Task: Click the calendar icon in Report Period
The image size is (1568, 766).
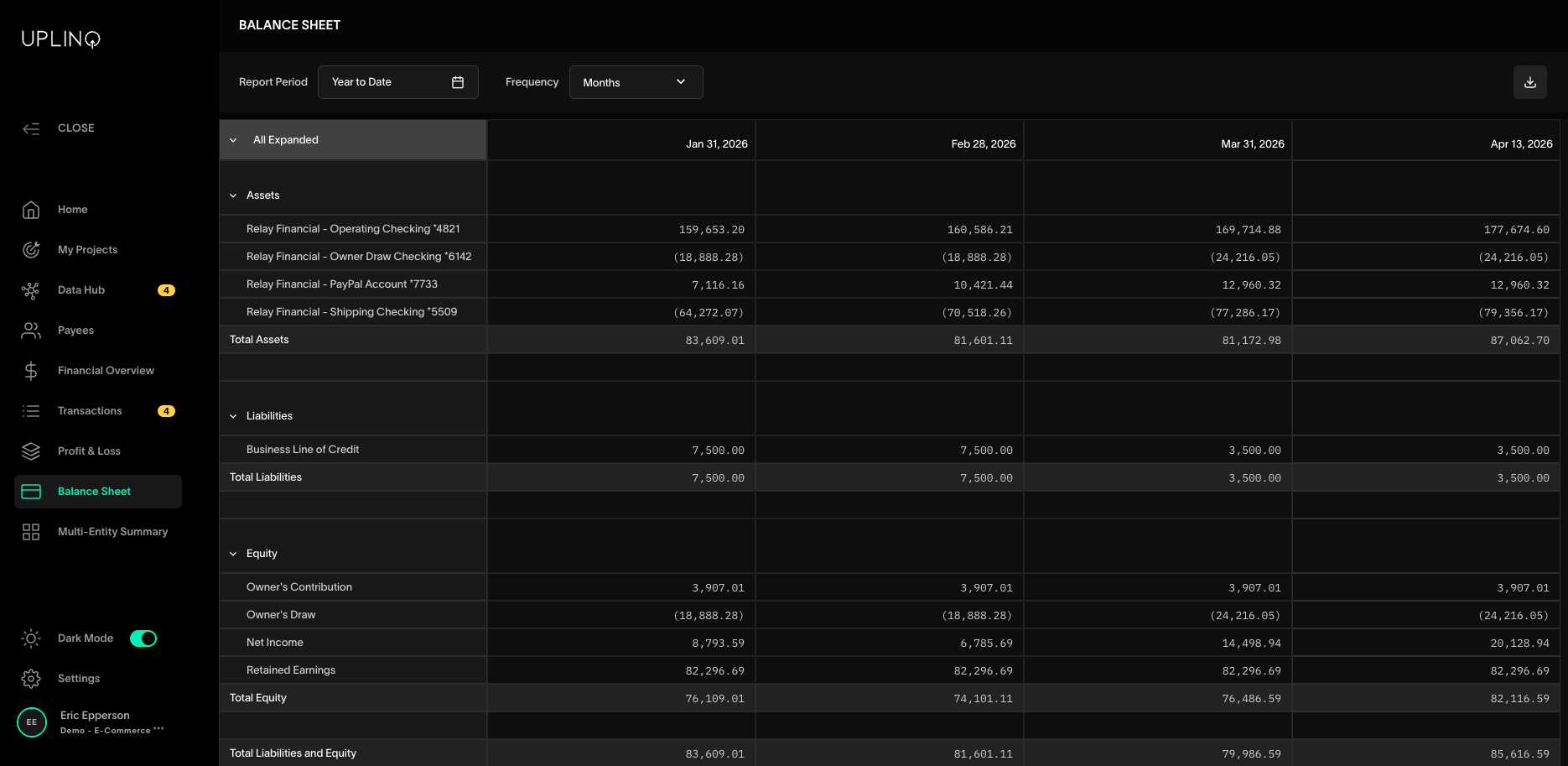Action: [x=458, y=82]
